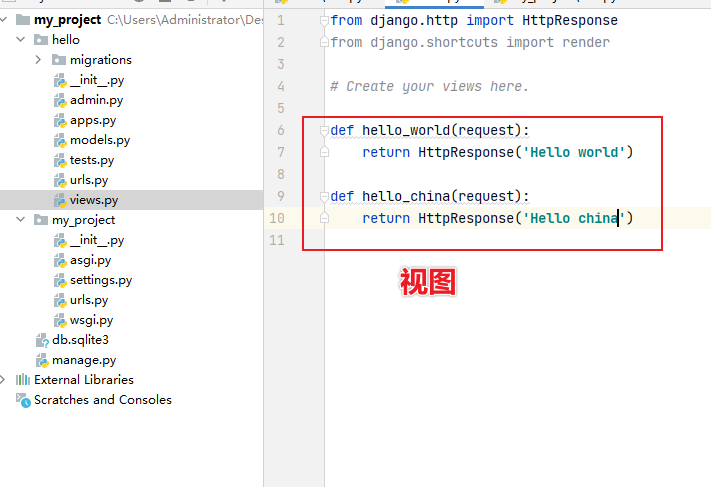Click the 'Hello china' string literal

point(574,218)
